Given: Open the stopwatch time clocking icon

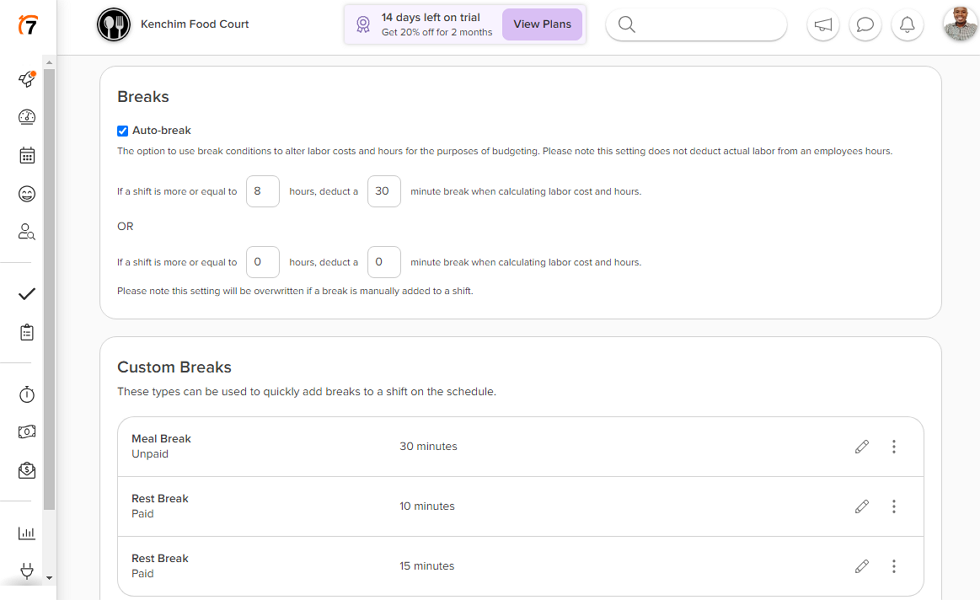Looking at the screenshot, I should (x=27, y=394).
